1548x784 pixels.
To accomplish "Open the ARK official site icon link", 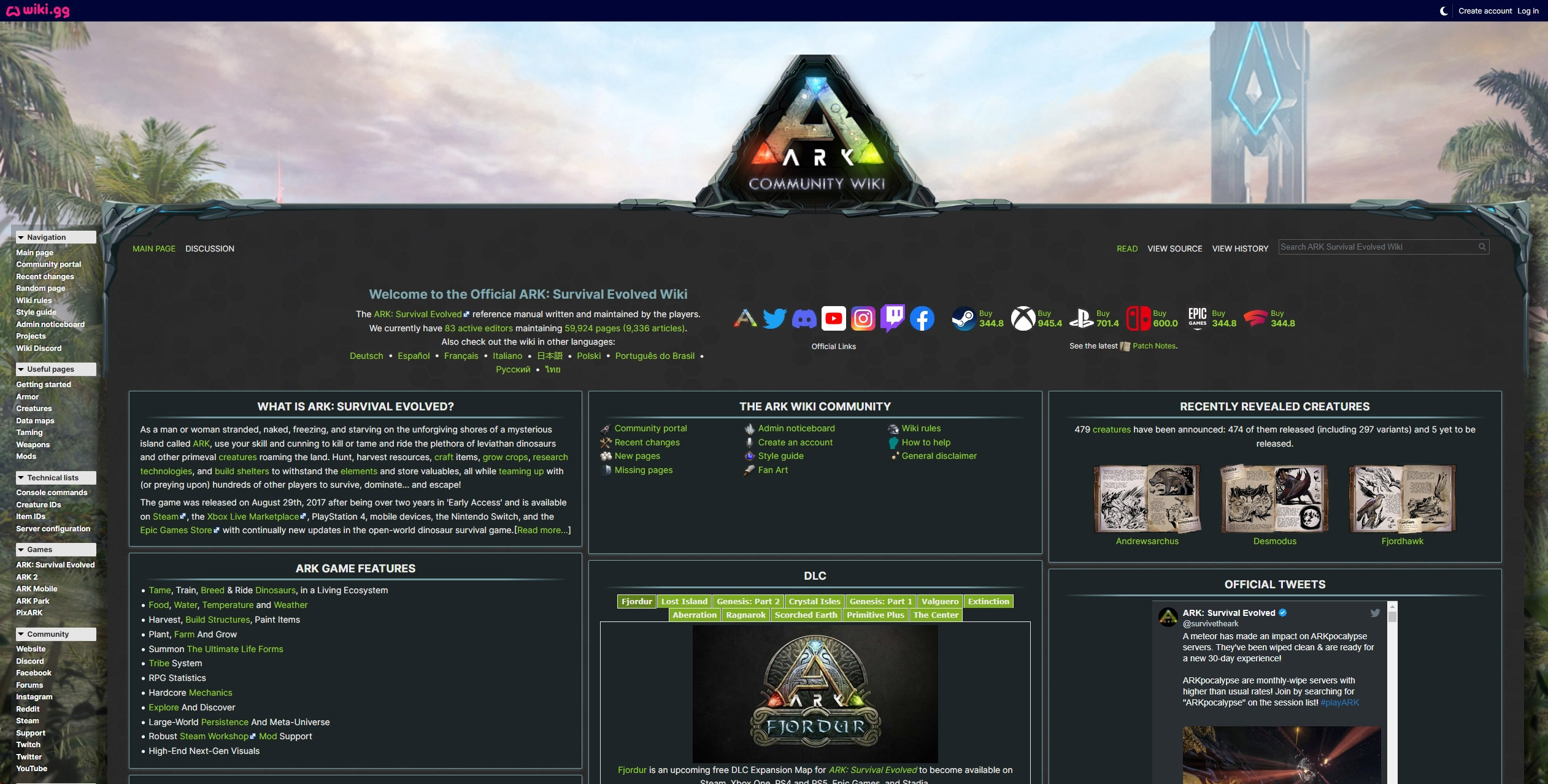I will (745, 318).
